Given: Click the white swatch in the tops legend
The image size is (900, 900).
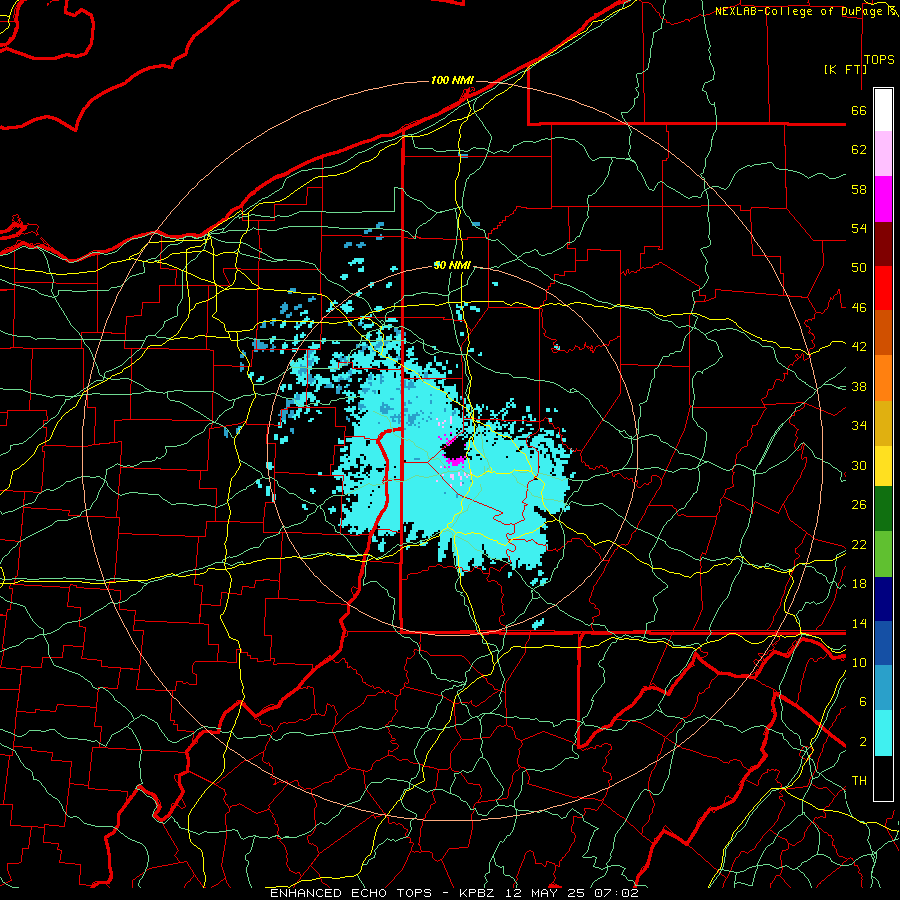Looking at the screenshot, I should click(883, 110).
